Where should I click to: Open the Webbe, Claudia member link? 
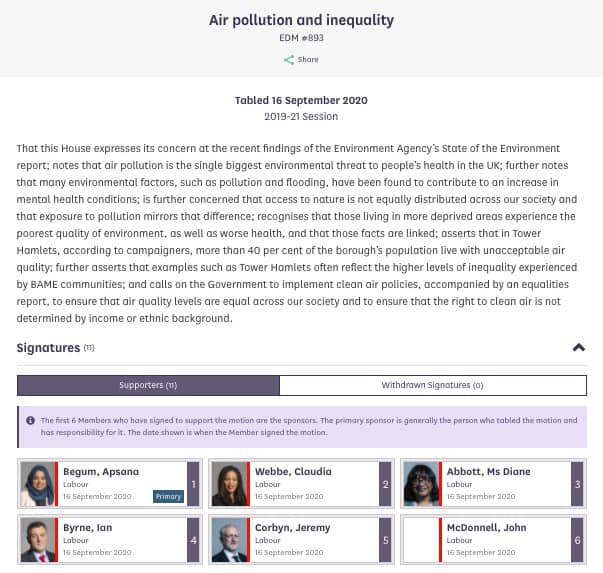click(293, 471)
